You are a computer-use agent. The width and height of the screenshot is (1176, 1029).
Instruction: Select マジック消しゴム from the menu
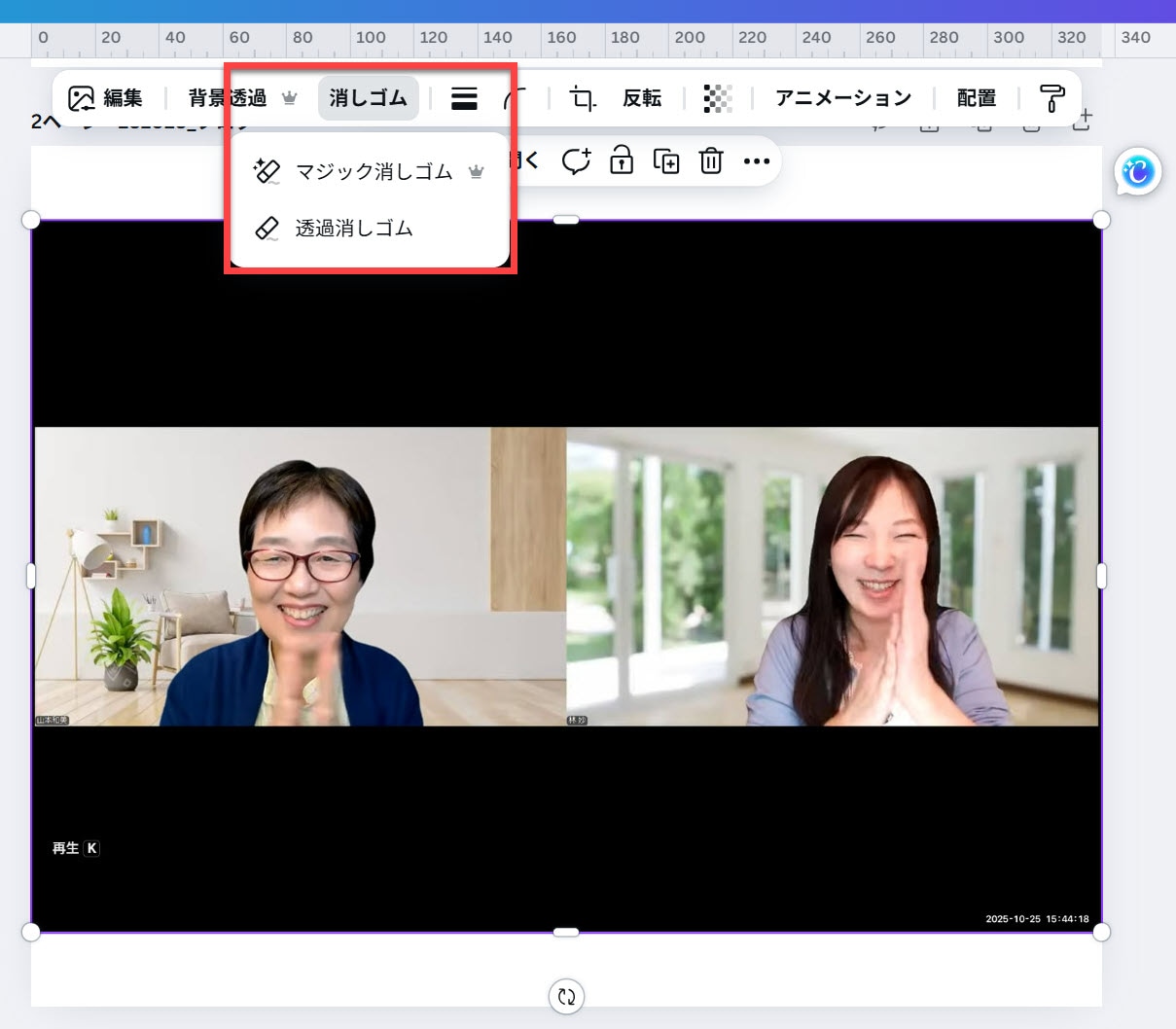click(x=373, y=172)
